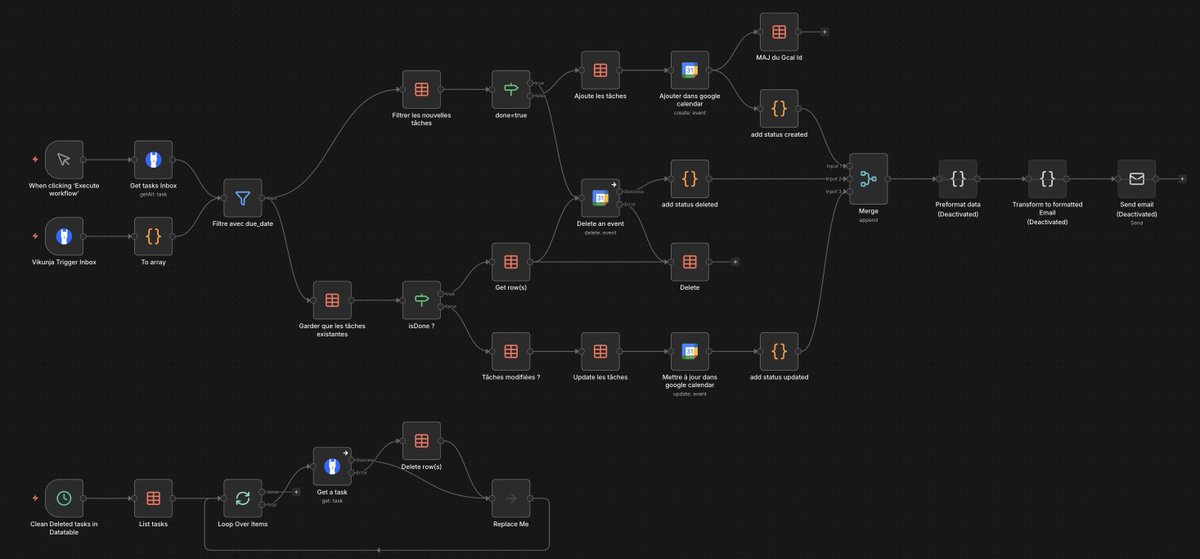This screenshot has height=559, width=1200.
Task: Open the Transform to formatted Email node
Action: click(1047, 179)
